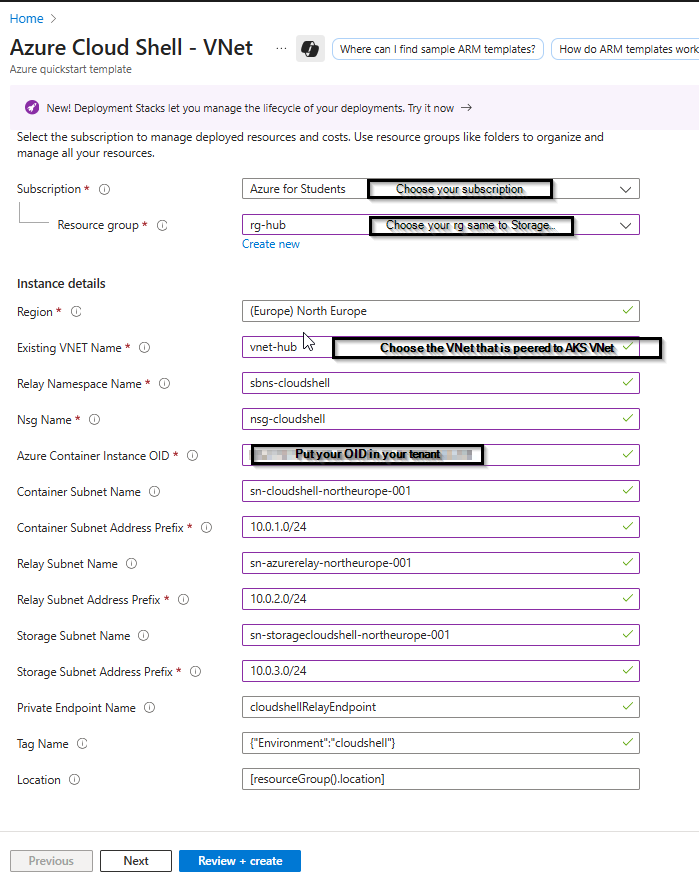The image size is (699, 887).
Task: Show info tooltip for Private Endpoint Name
Action: point(149,708)
